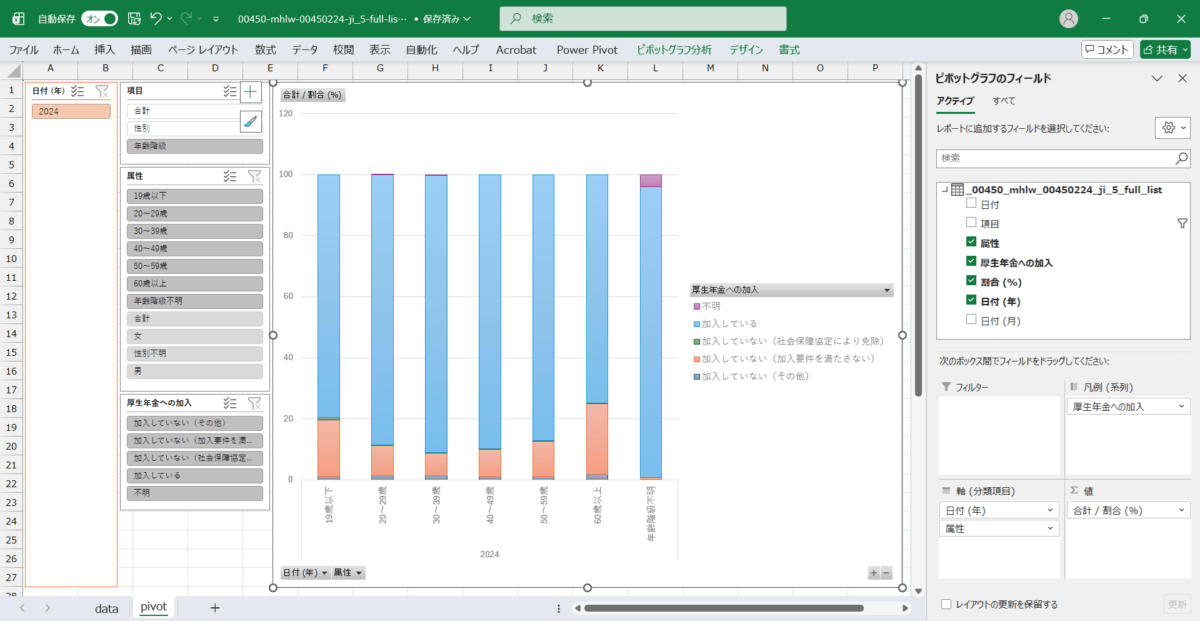Image resolution: width=1200 pixels, height=621 pixels.
Task: Uncheck the 割合 (%) field checkbox
Action: 971,281
